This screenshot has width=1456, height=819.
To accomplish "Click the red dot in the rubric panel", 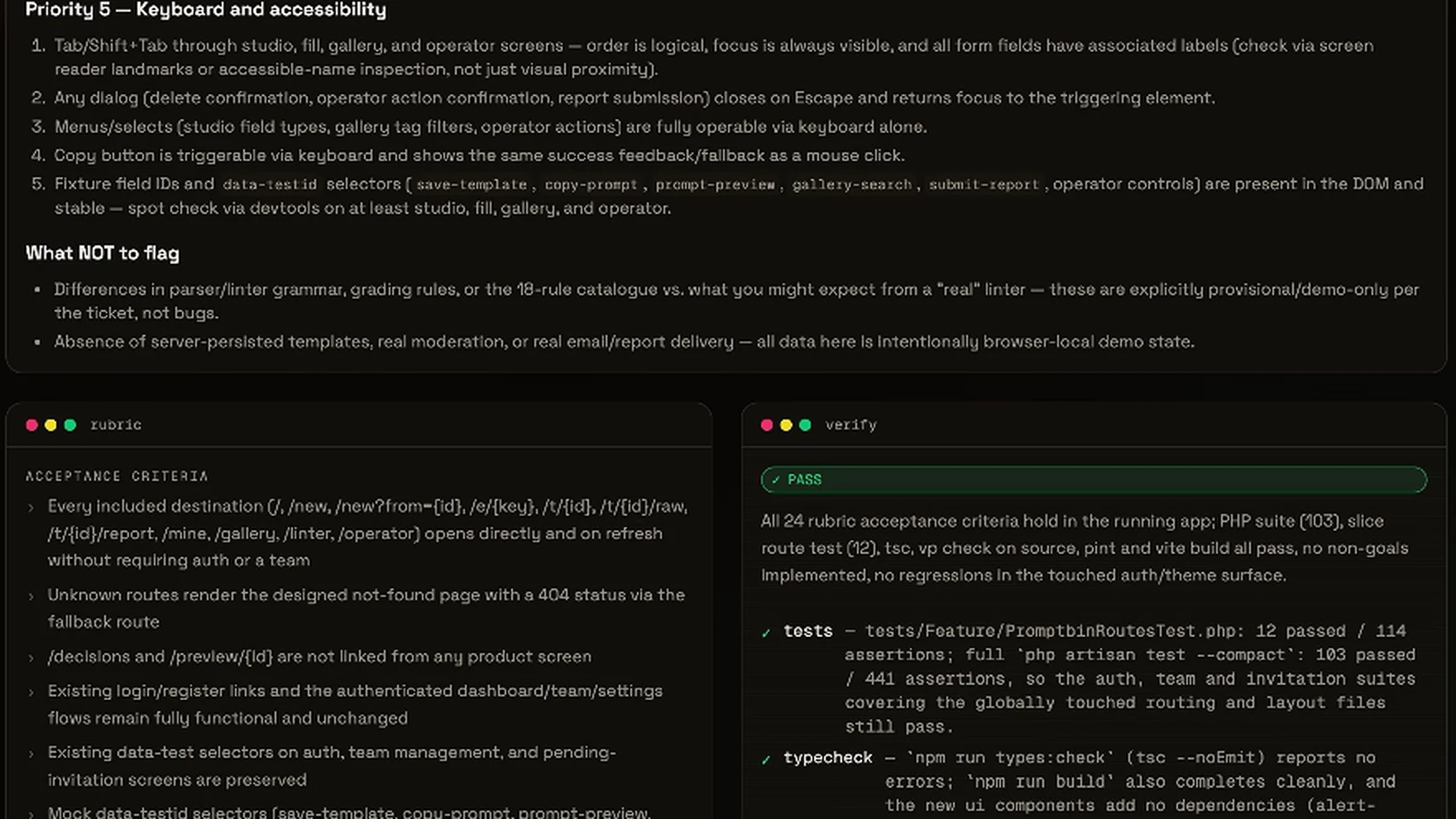I will [x=31, y=425].
